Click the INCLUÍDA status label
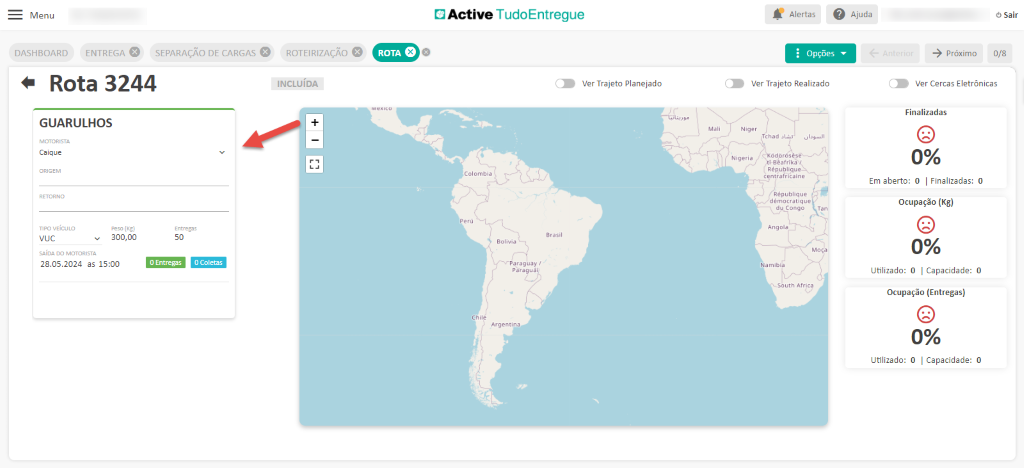Viewport: 1024px width, 468px height. 297,84
